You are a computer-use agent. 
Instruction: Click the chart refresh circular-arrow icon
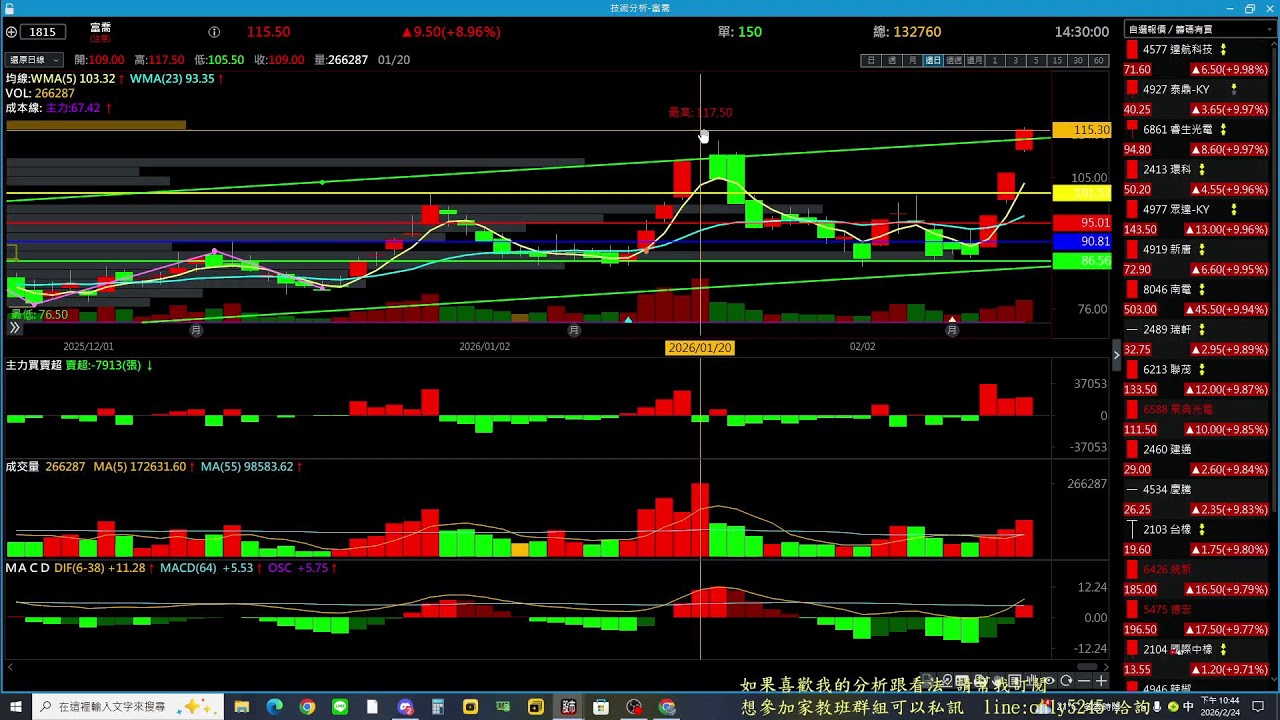pos(1066,681)
